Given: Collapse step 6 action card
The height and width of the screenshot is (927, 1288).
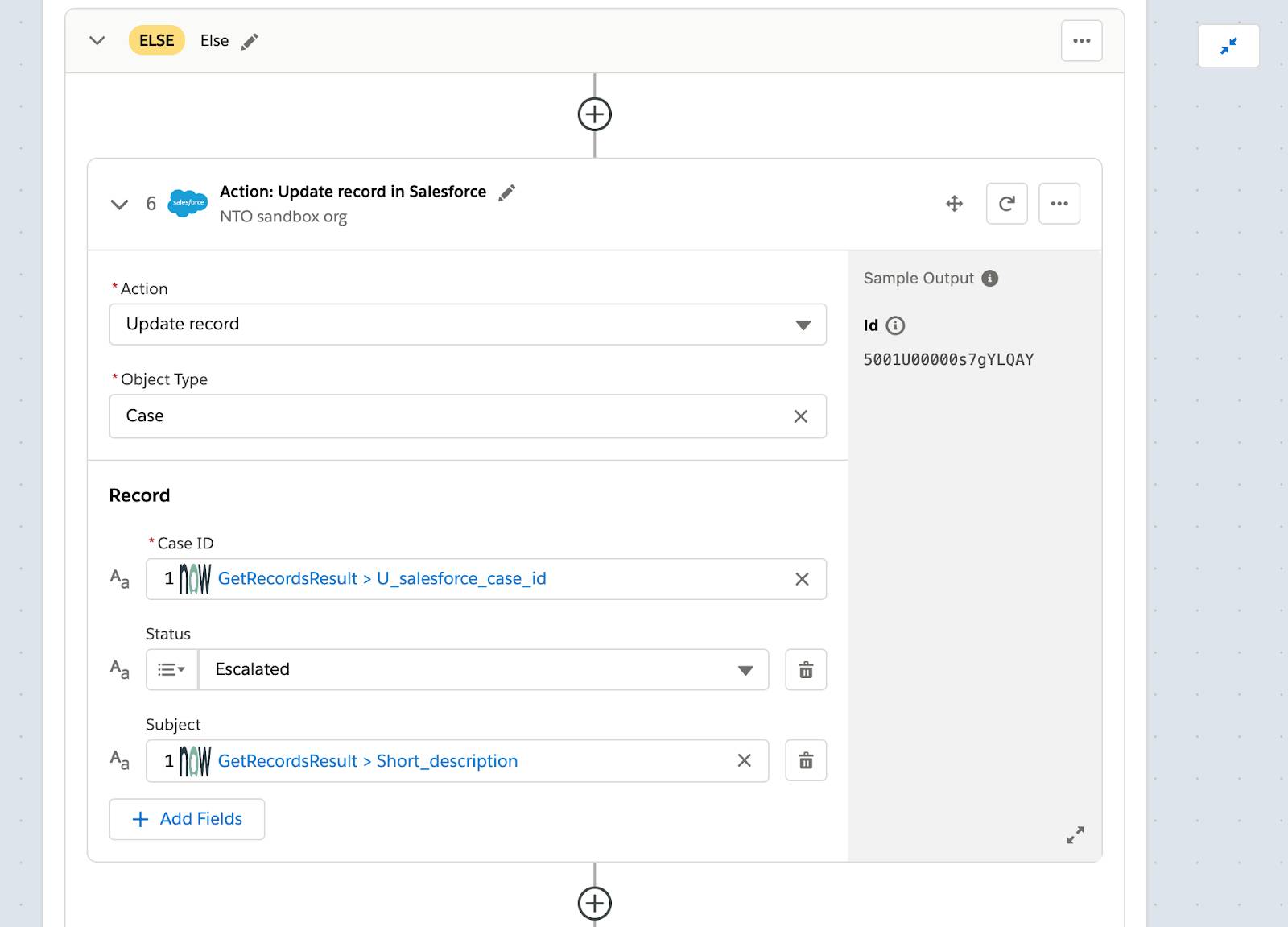Looking at the screenshot, I should (119, 204).
